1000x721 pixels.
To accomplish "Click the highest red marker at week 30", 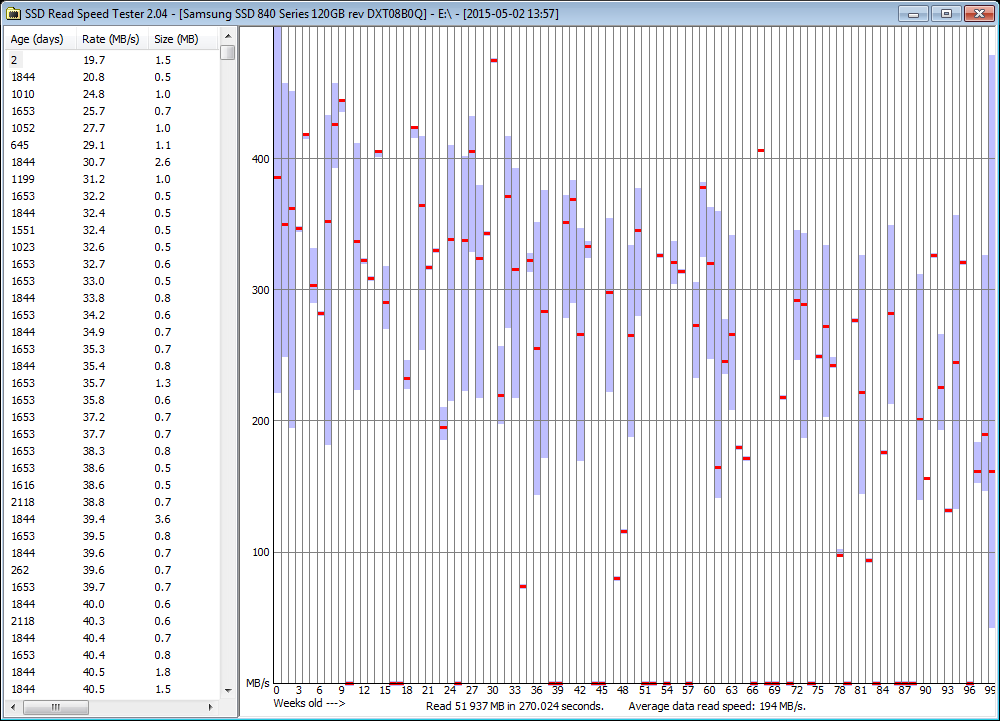I will click(x=494, y=60).
